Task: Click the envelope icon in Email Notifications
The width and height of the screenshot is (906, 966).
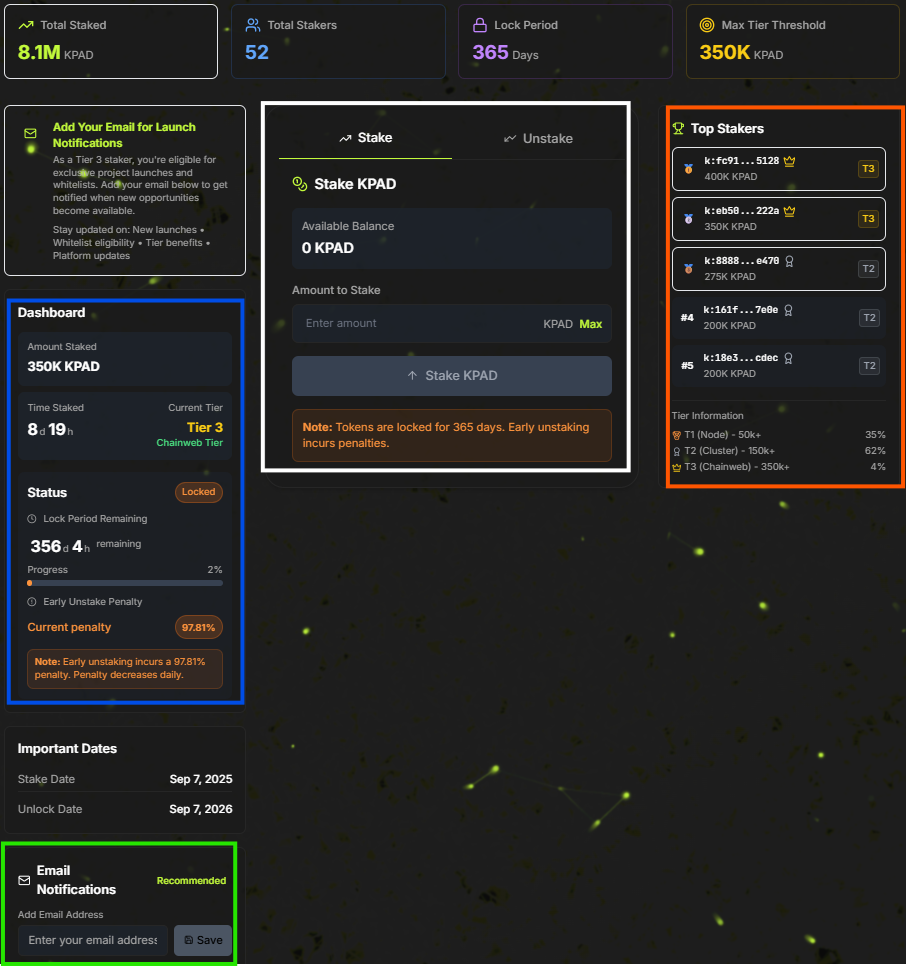Action: coord(25,880)
